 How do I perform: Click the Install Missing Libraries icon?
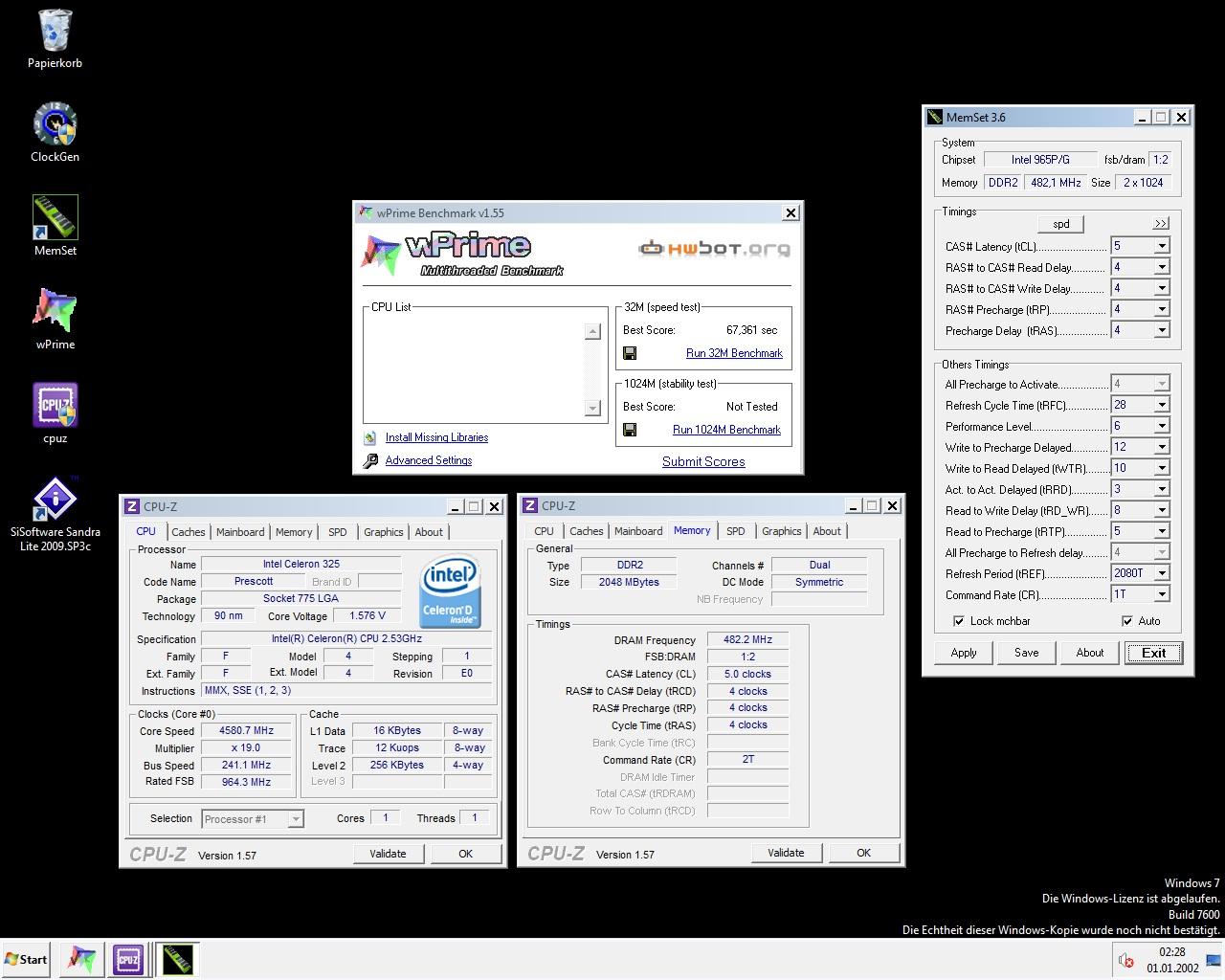point(370,437)
